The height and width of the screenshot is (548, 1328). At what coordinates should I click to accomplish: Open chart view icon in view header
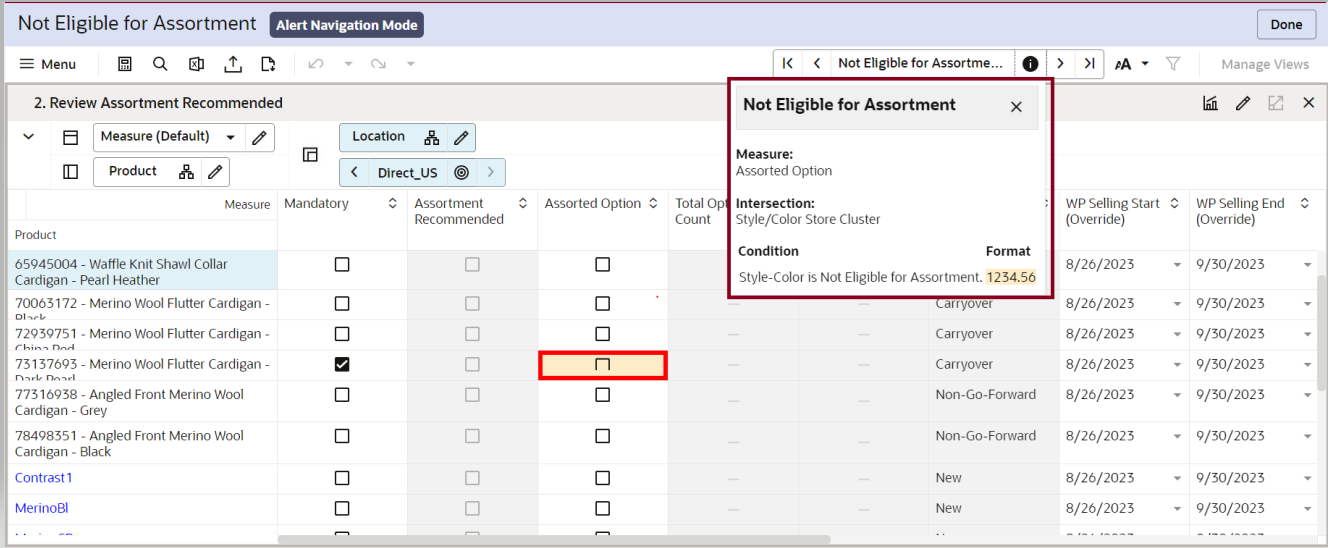click(x=1210, y=103)
